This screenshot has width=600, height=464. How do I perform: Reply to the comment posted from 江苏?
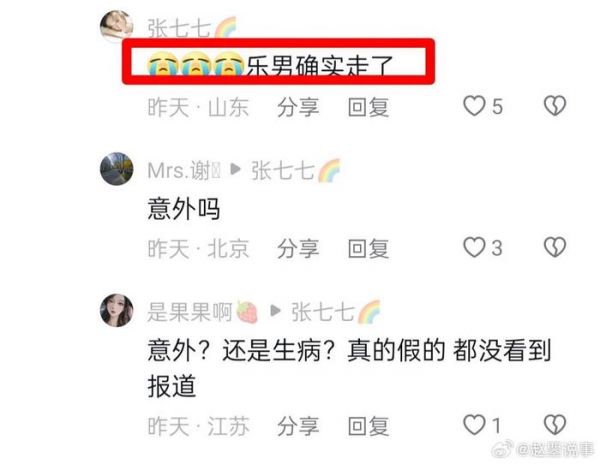tap(368, 426)
